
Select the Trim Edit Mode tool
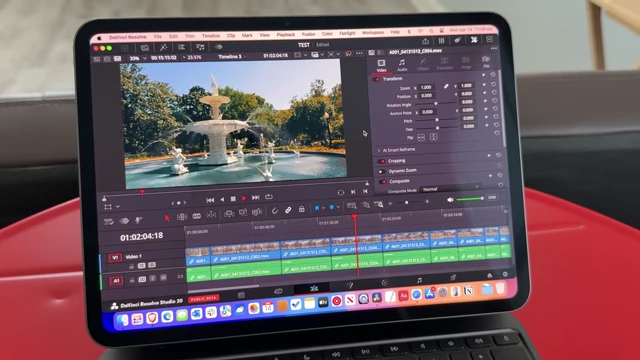pos(182,217)
